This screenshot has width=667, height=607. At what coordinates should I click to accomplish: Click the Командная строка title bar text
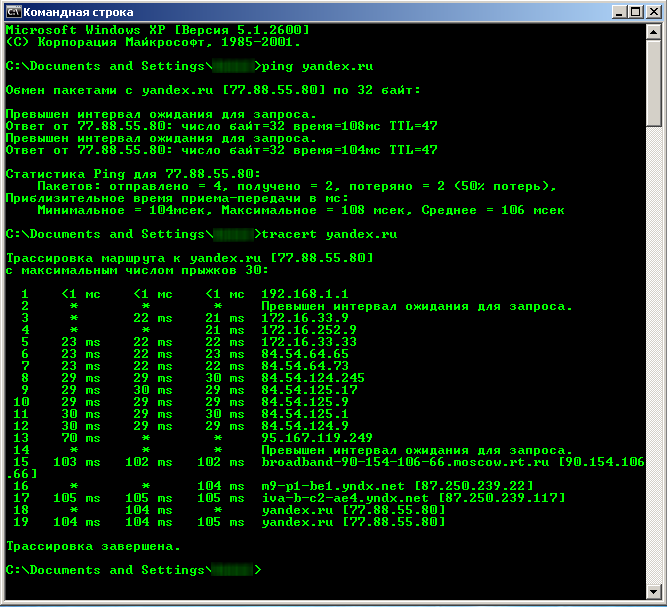pyautogui.click(x=68, y=12)
